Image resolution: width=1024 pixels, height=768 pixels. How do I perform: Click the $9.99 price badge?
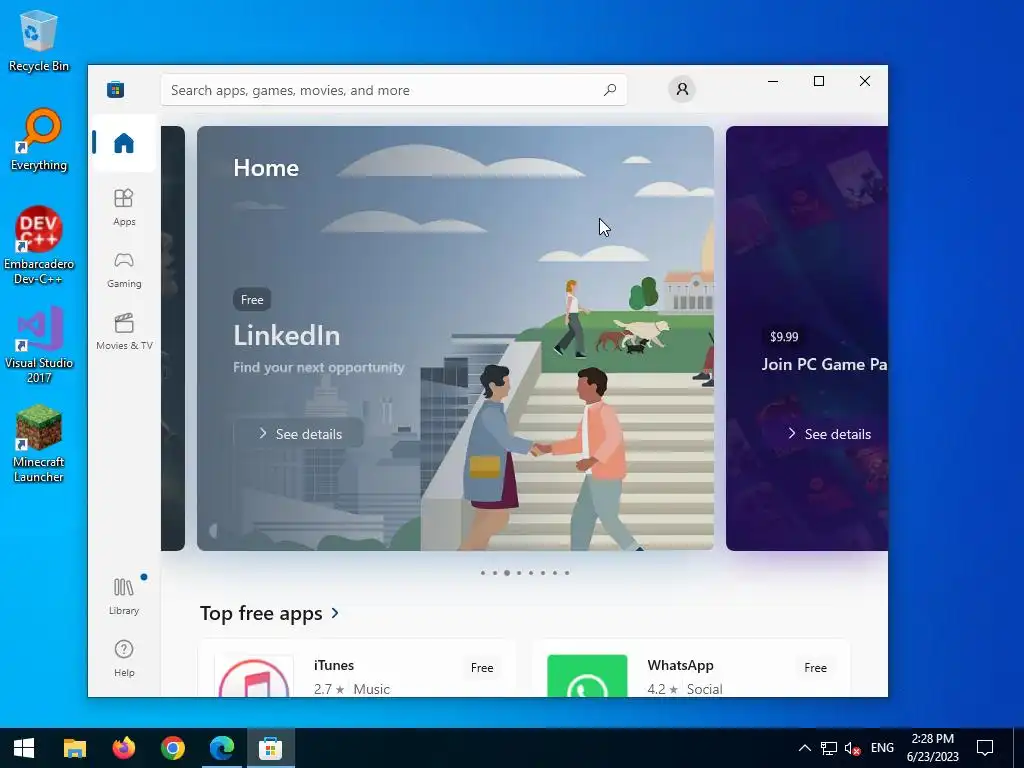[x=784, y=337]
